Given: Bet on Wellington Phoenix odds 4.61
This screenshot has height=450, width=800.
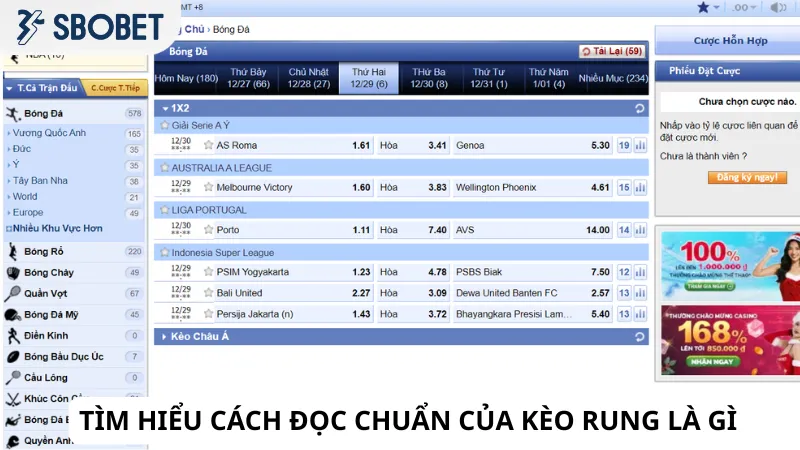Looking at the screenshot, I should tap(600, 187).
